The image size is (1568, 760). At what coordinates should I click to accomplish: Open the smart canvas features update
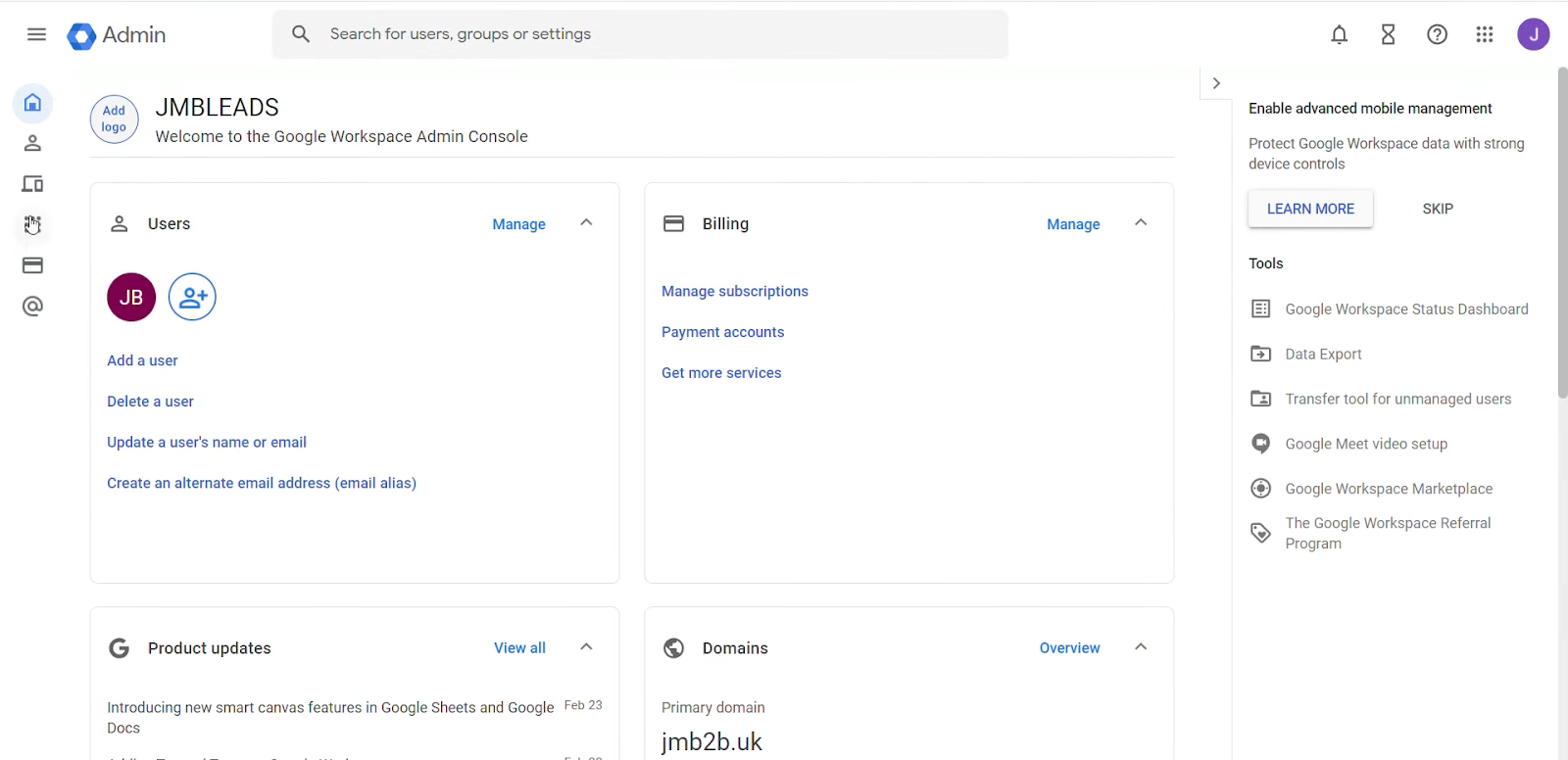(x=330, y=718)
